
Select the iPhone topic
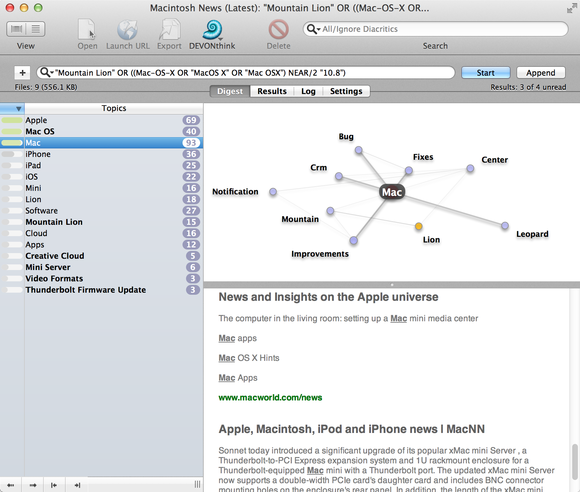(101, 154)
